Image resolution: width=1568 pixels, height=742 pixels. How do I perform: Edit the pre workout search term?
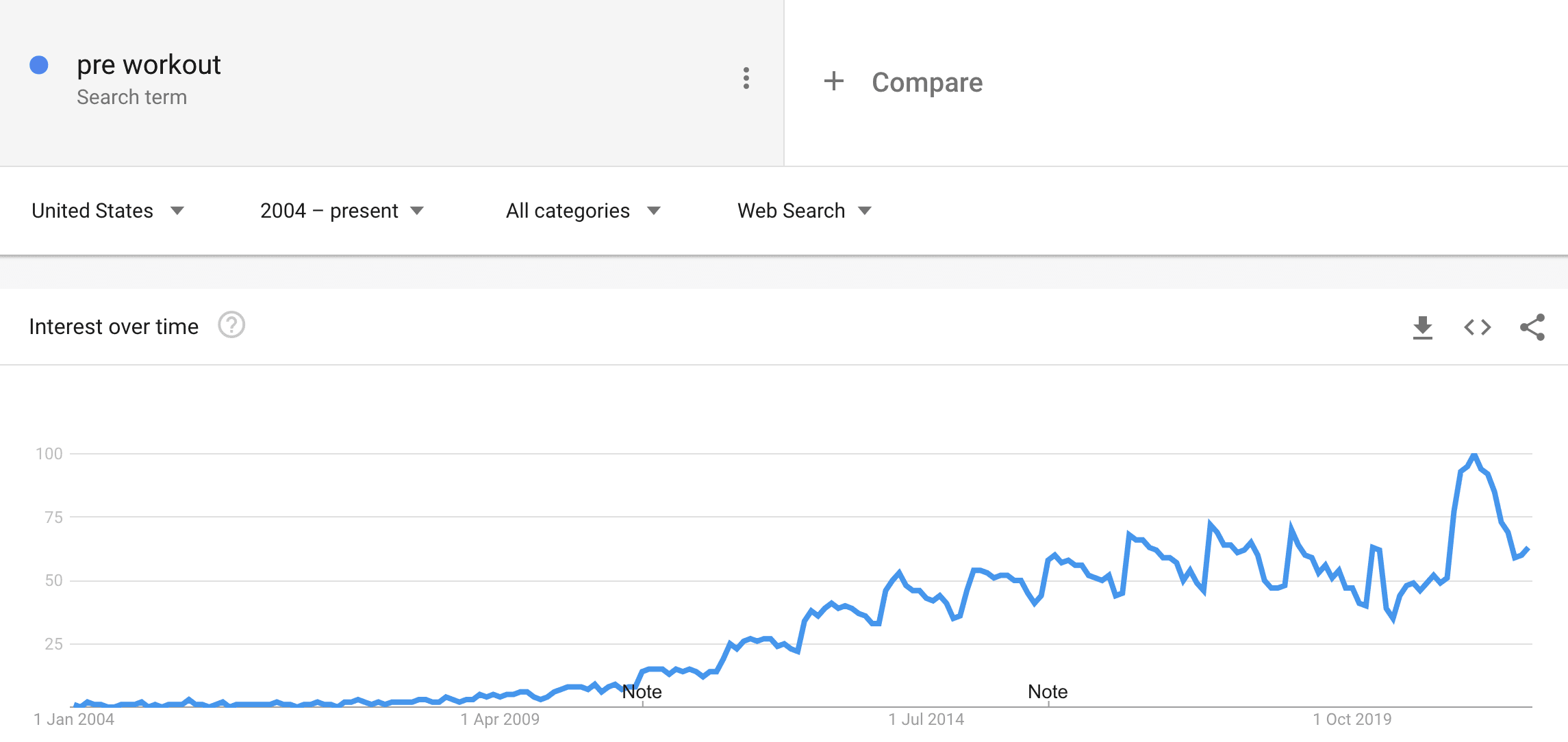(149, 65)
